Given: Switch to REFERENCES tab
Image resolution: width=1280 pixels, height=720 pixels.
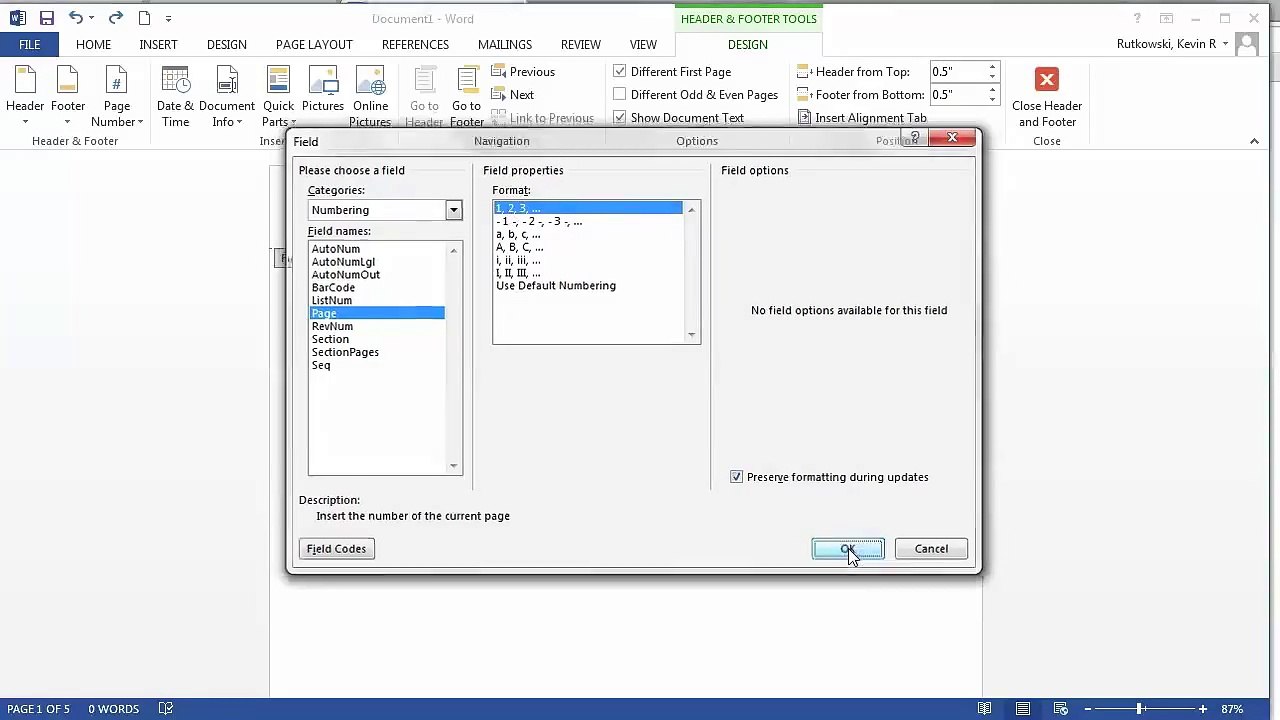Looking at the screenshot, I should tap(415, 44).
